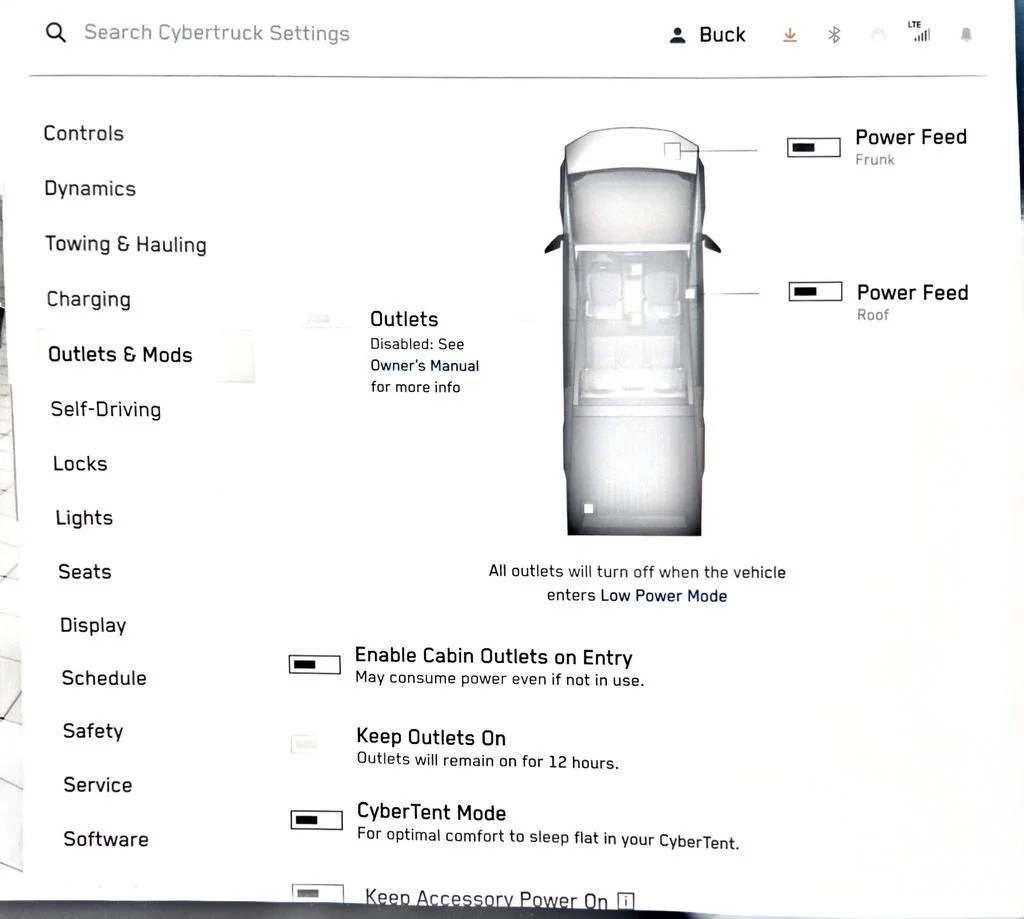The image size is (1024, 919).
Task: Open the Schedule menu
Action: click(x=104, y=678)
